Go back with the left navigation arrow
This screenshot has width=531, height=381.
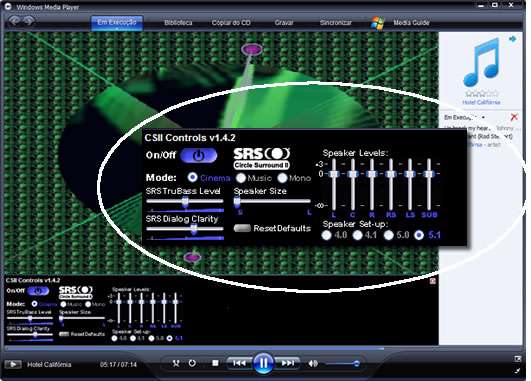[x=14, y=20]
